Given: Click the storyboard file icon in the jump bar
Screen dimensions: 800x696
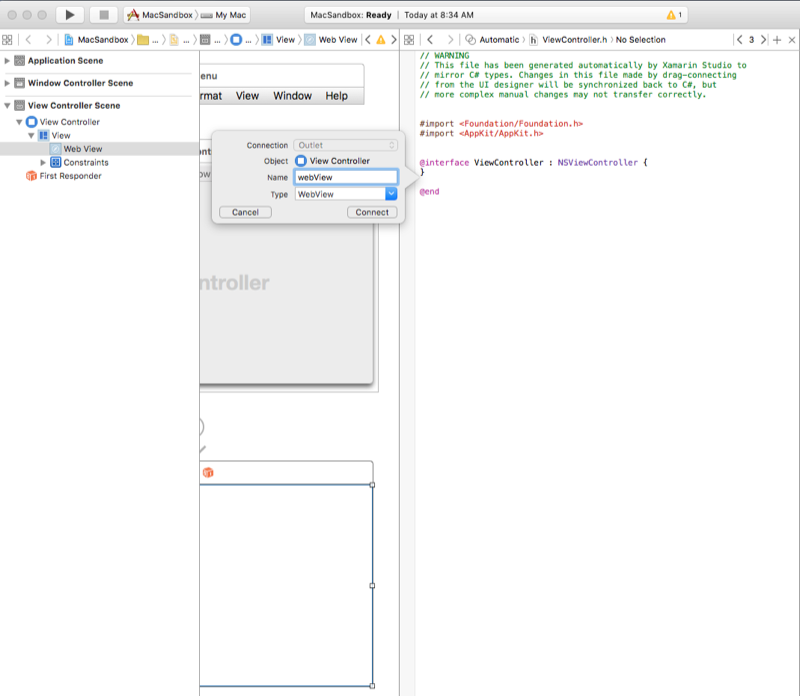Looking at the screenshot, I should [174, 40].
